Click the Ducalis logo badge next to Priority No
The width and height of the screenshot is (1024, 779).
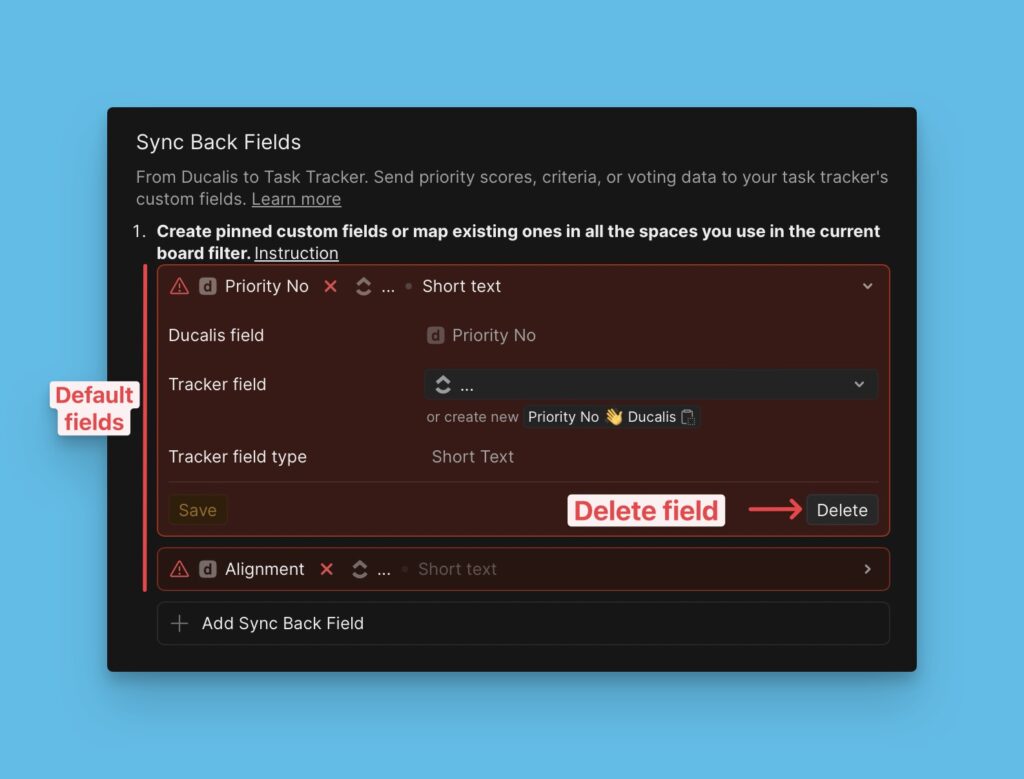pos(206,286)
